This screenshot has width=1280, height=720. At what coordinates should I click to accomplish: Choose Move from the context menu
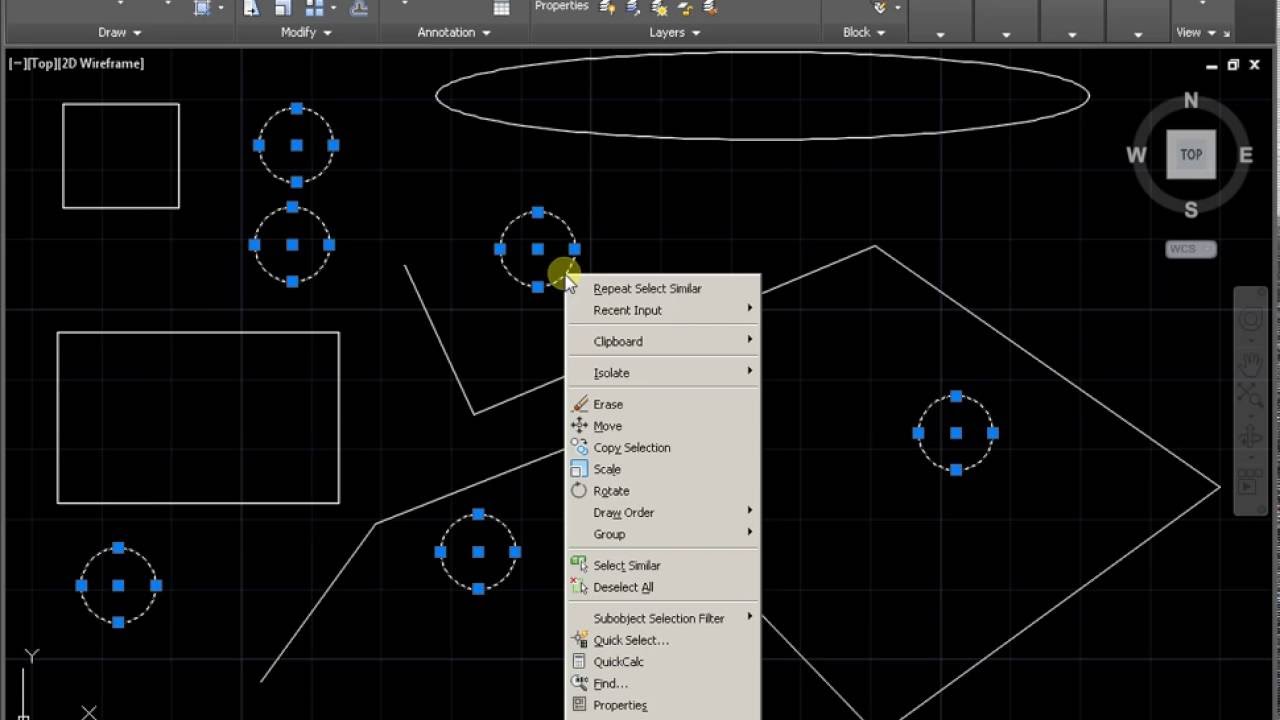664,426
